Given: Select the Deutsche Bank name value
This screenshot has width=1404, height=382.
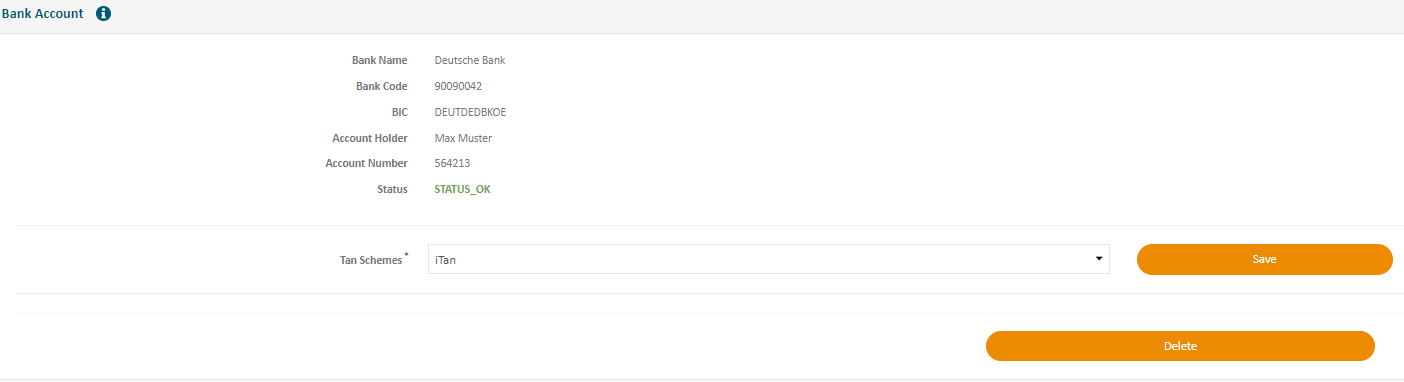Looking at the screenshot, I should click(470, 60).
